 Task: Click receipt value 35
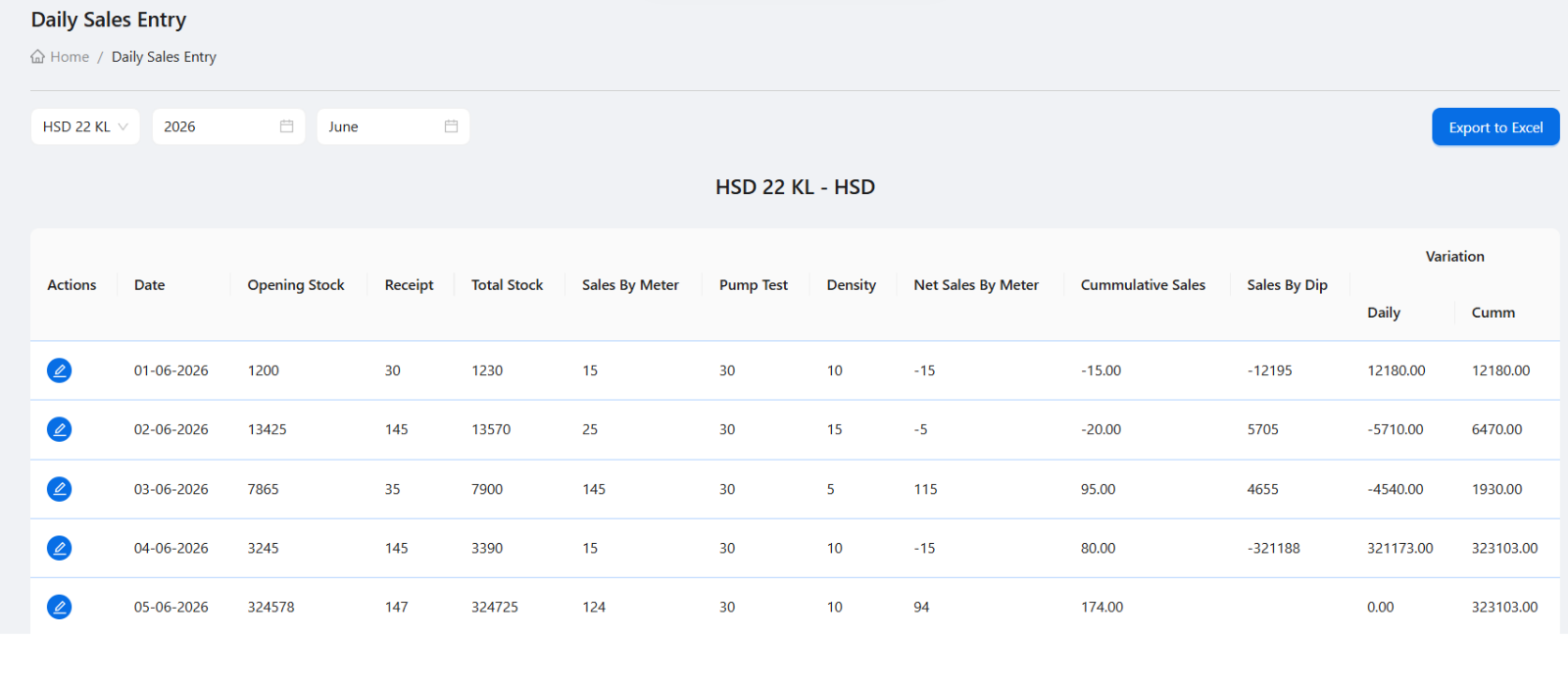(392, 489)
